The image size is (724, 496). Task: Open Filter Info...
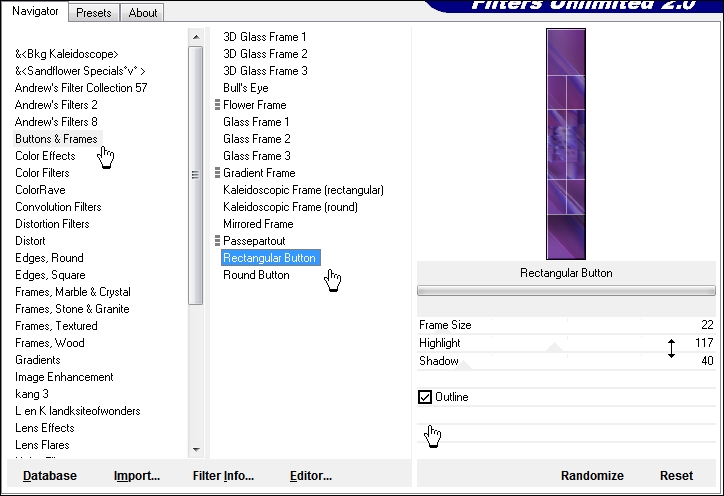pyautogui.click(x=223, y=476)
